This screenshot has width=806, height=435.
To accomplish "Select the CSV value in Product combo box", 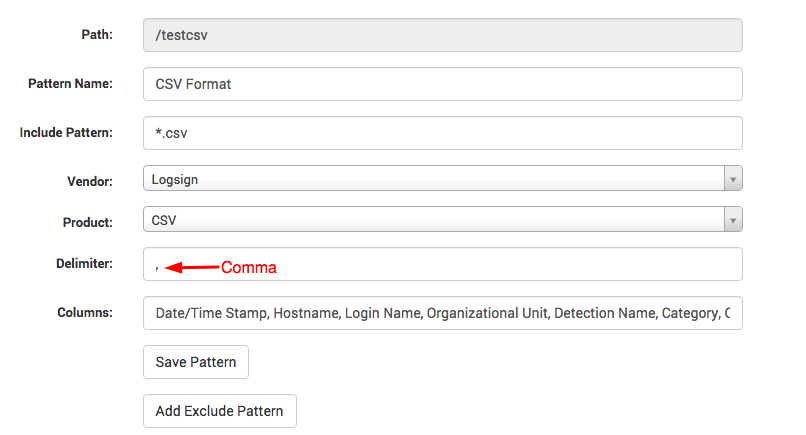I will click(164, 220).
